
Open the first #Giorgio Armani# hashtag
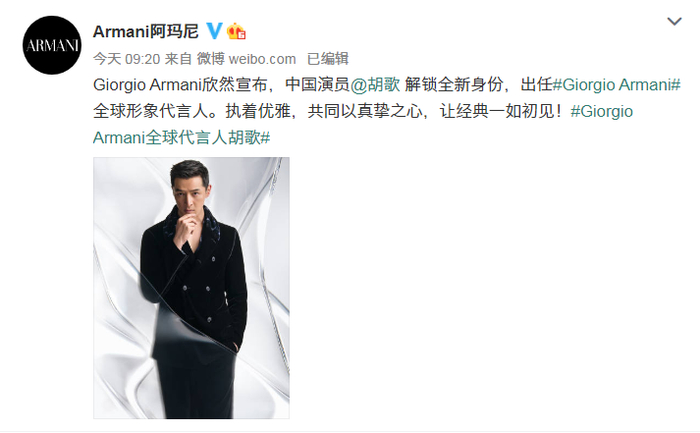pos(617,85)
